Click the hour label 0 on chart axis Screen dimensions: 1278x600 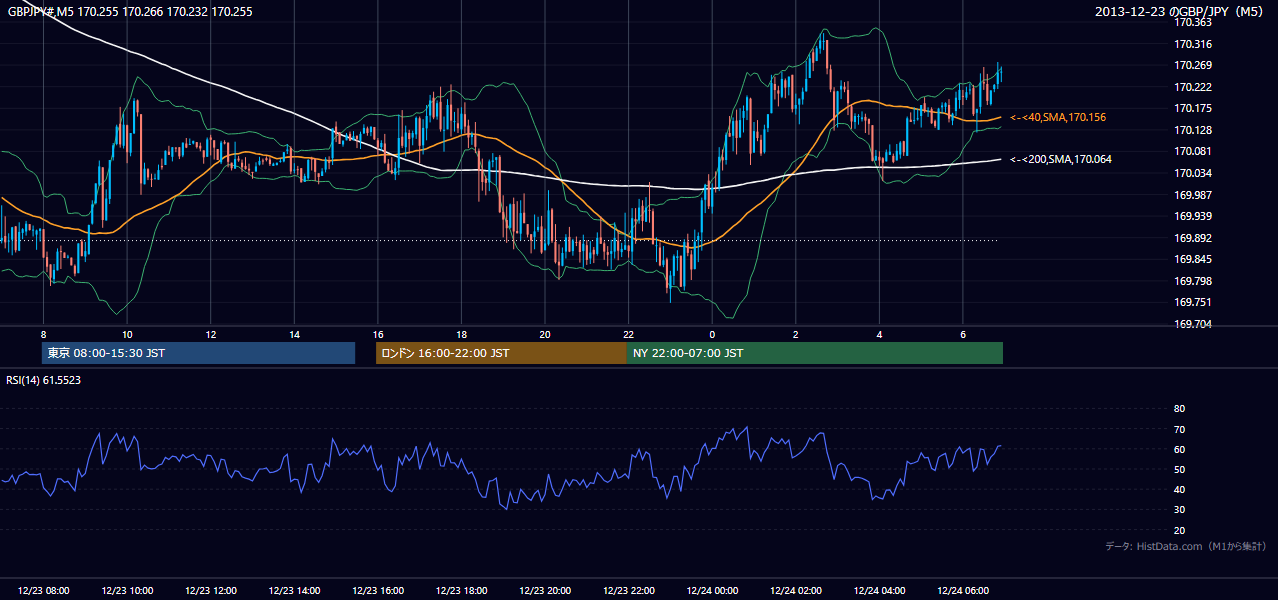712,334
